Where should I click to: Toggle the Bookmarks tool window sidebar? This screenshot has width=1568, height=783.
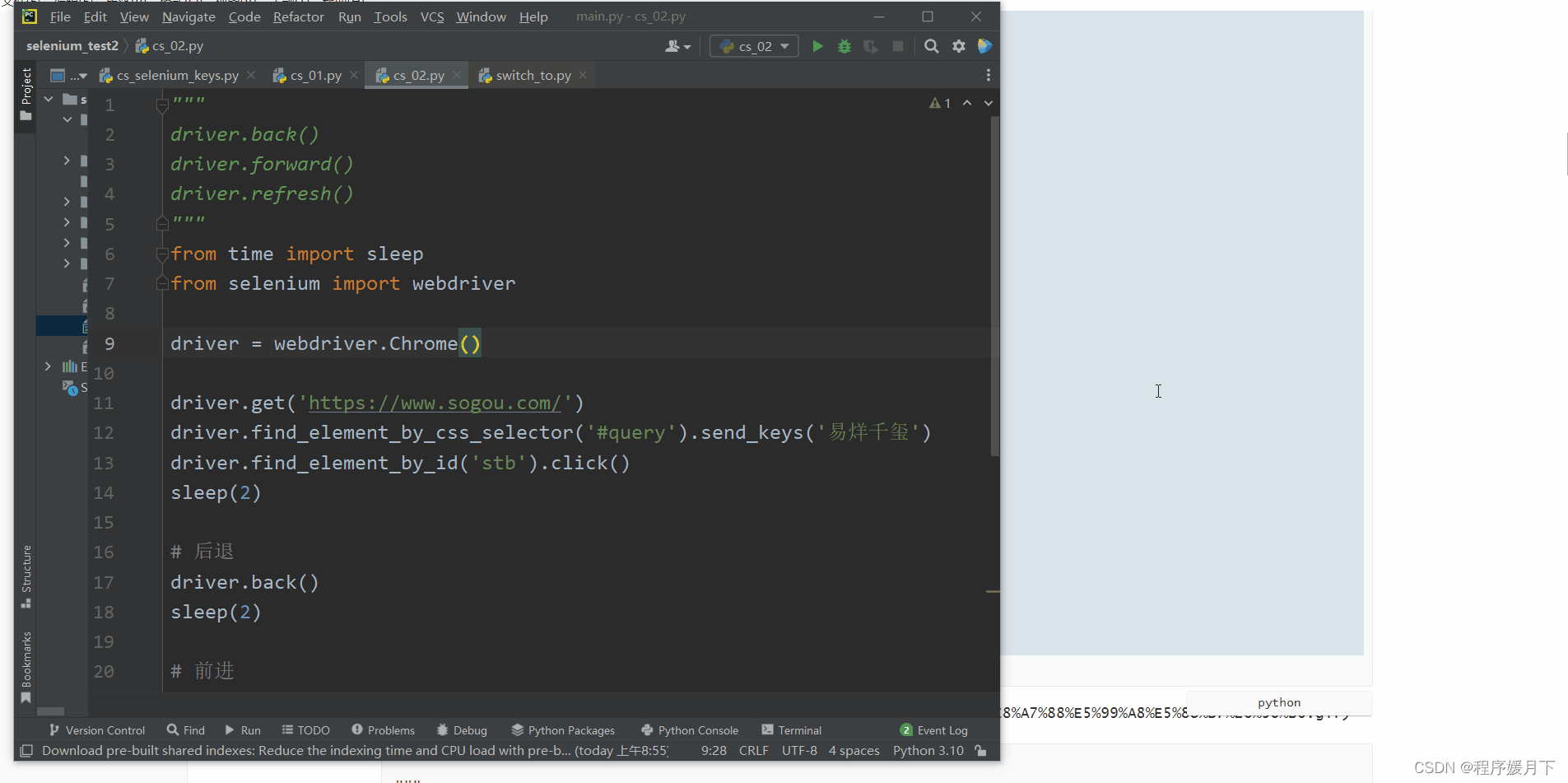click(x=26, y=666)
